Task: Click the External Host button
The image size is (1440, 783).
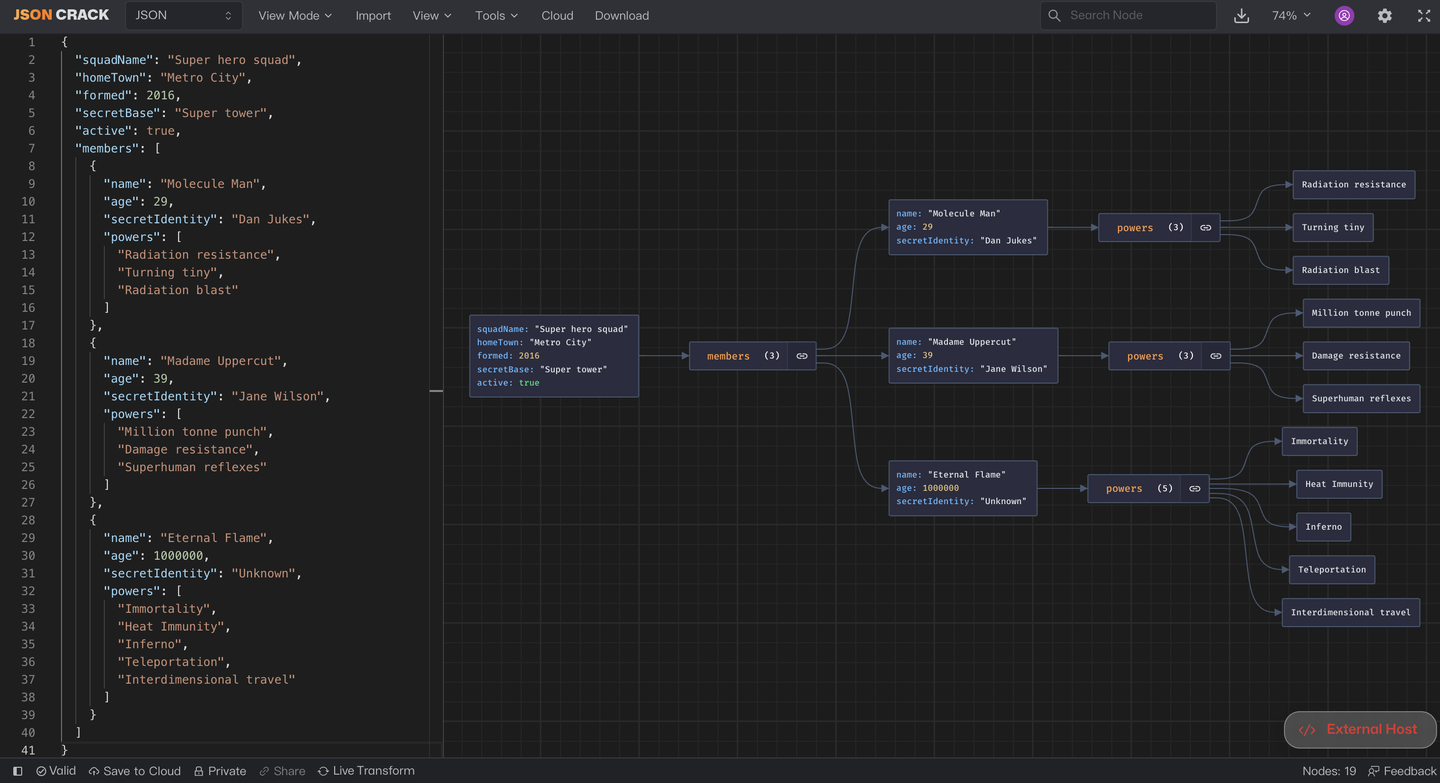Action: [1360, 730]
